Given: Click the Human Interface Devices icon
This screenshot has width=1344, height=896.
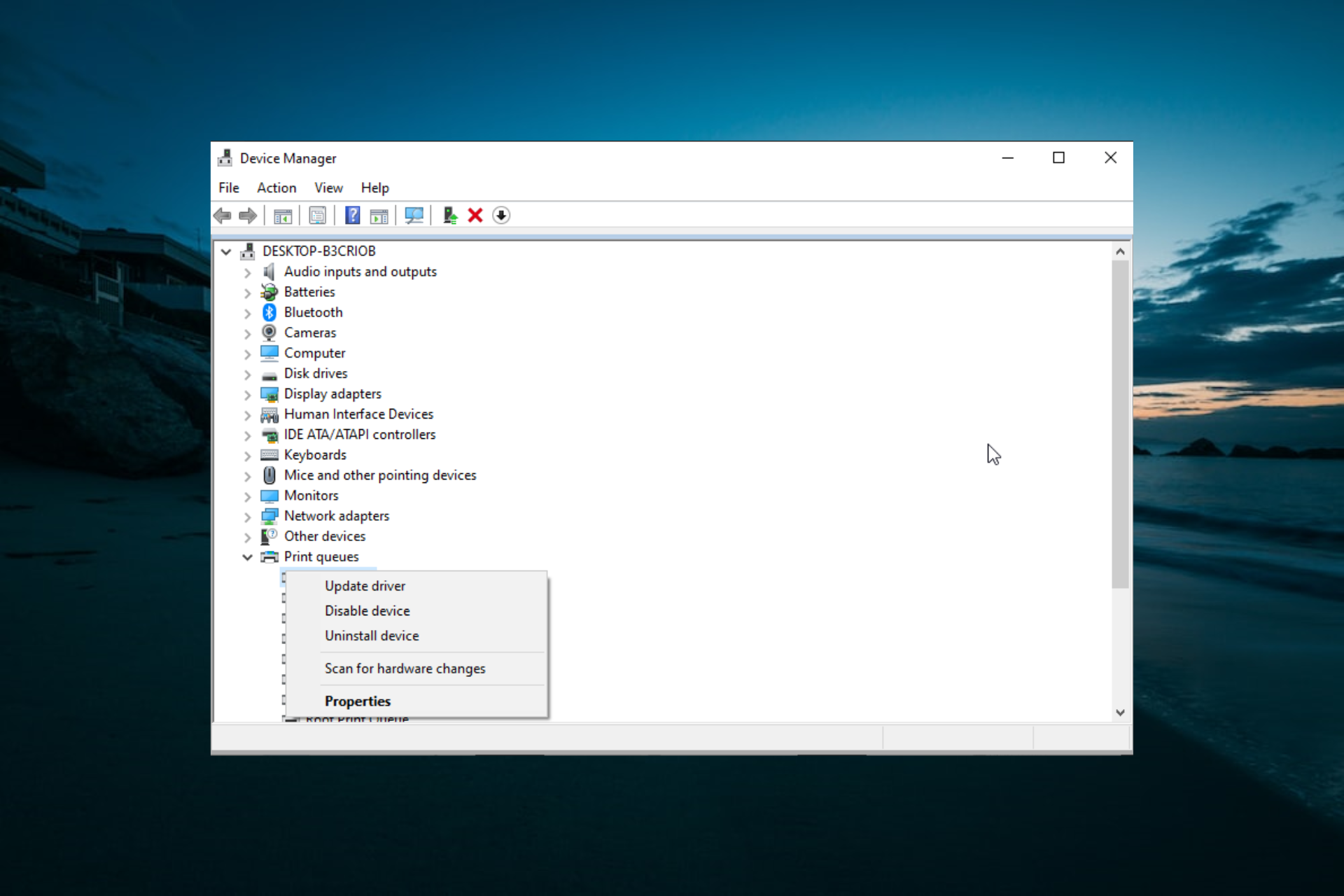Looking at the screenshot, I should click(x=269, y=415).
